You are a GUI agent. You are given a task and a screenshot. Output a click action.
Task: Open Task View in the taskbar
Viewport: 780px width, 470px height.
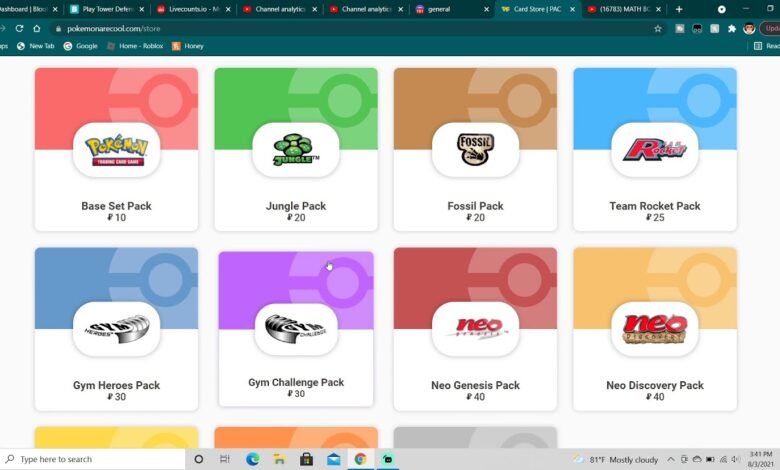point(225,459)
